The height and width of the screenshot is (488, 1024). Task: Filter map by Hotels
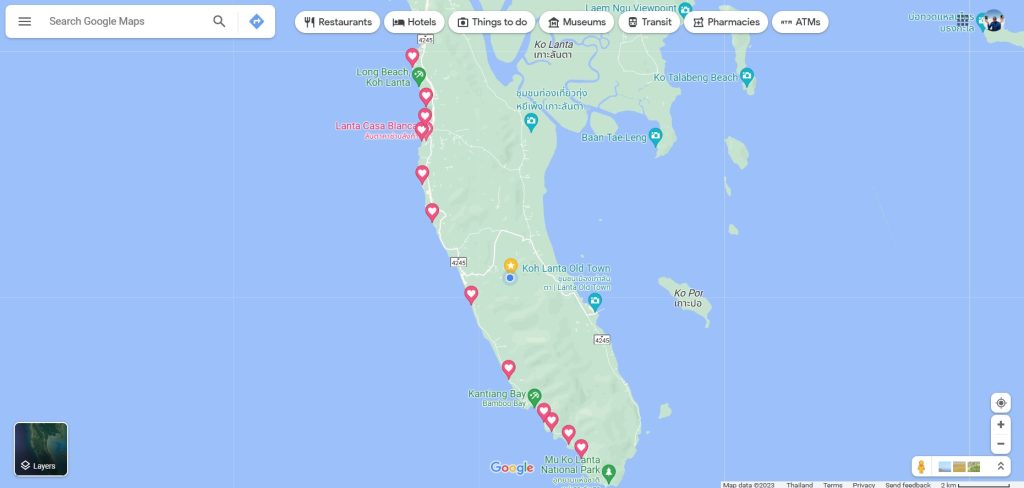point(414,22)
